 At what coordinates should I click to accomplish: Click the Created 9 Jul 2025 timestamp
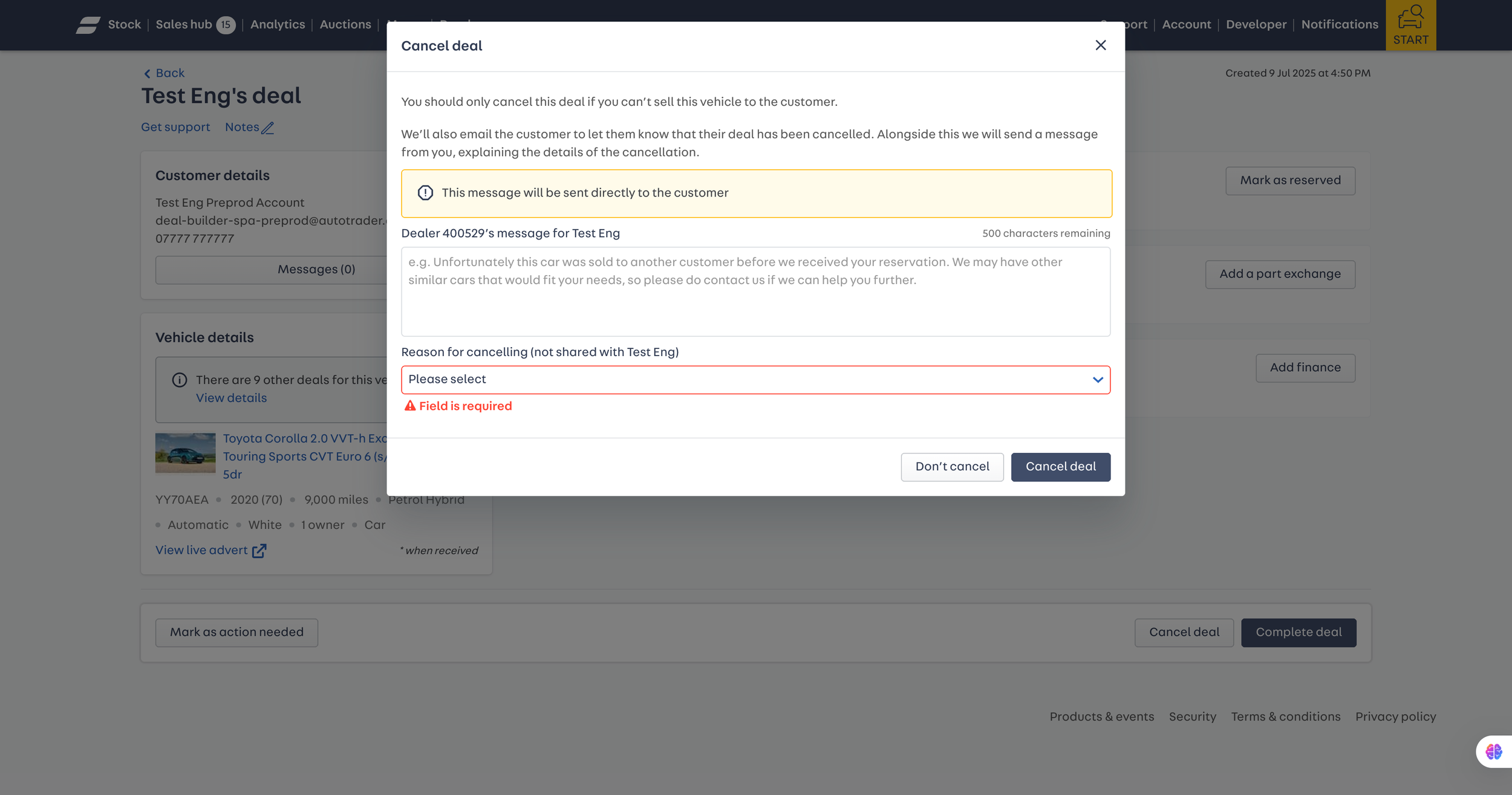[1297, 73]
